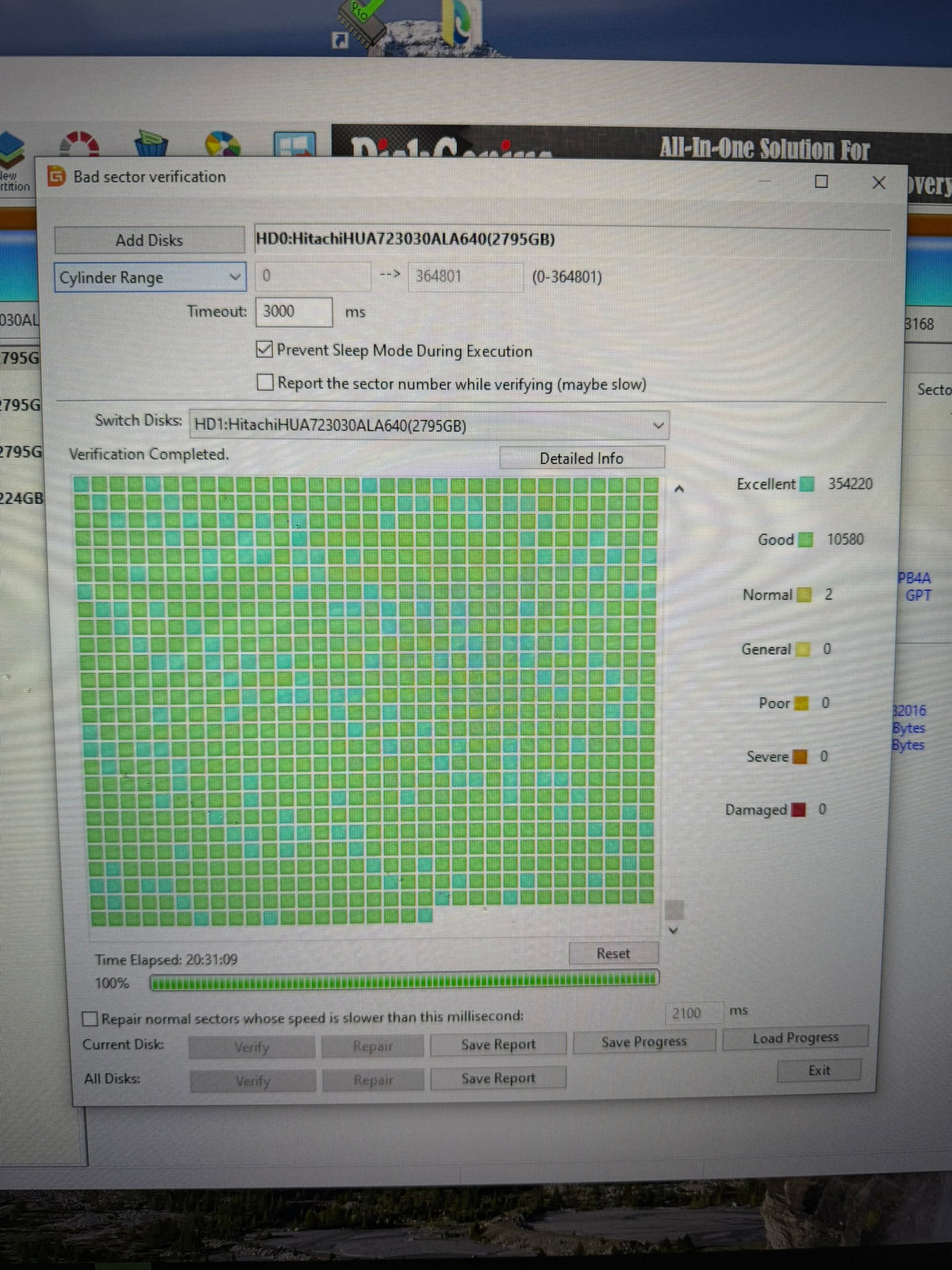Screen dimensions: 952x1270
Task: Close the Bad sector verification dialog
Action: [878, 183]
